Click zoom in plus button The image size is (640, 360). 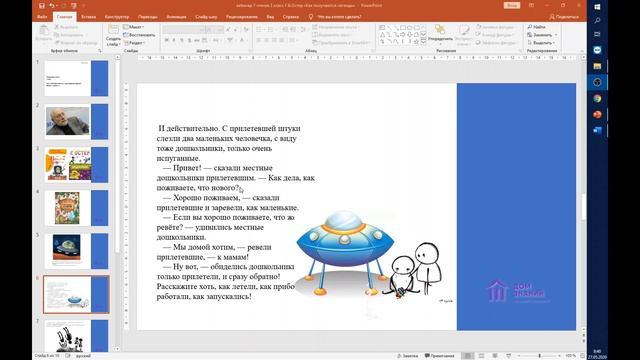point(560,356)
